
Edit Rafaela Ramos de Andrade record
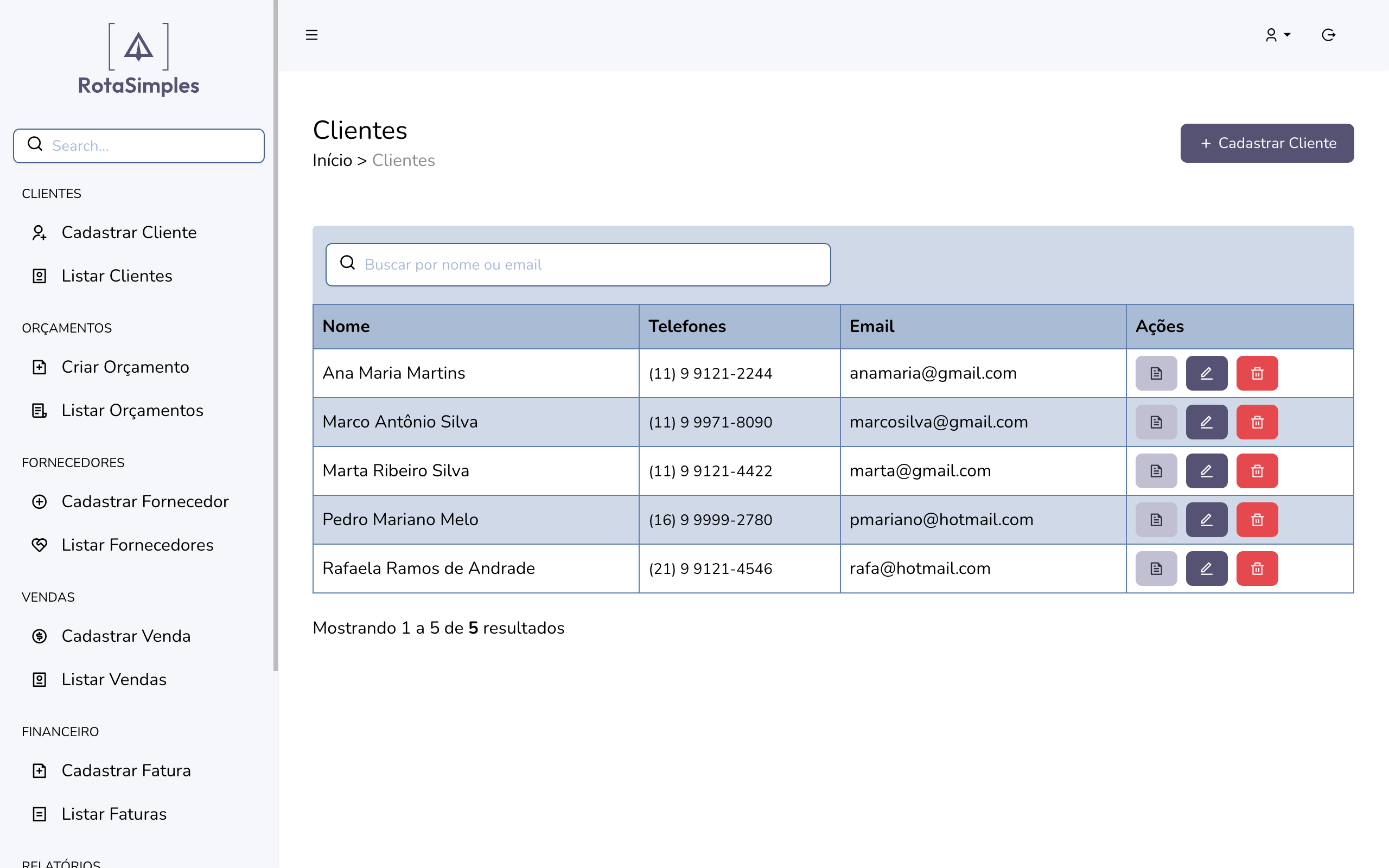point(1207,569)
